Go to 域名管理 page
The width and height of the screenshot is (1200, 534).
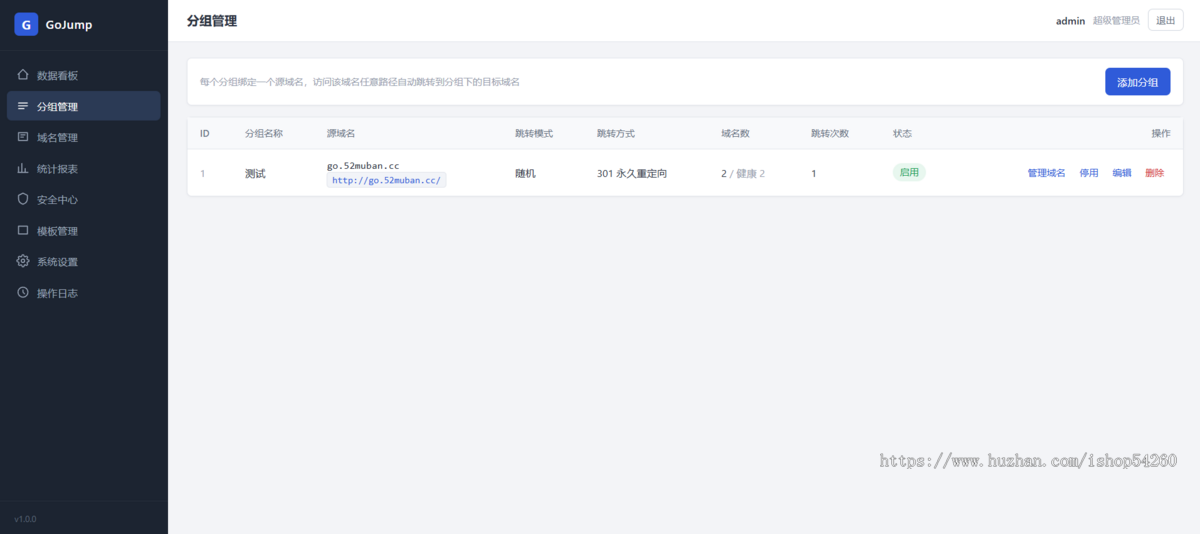tap(83, 137)
